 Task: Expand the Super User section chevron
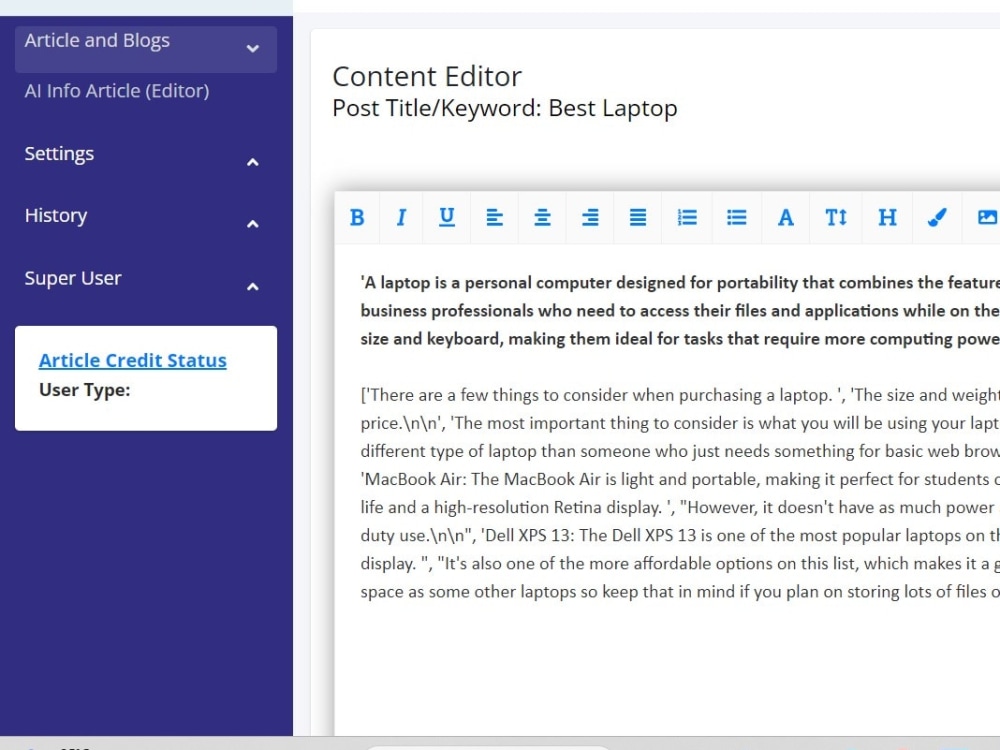point(253,286)
